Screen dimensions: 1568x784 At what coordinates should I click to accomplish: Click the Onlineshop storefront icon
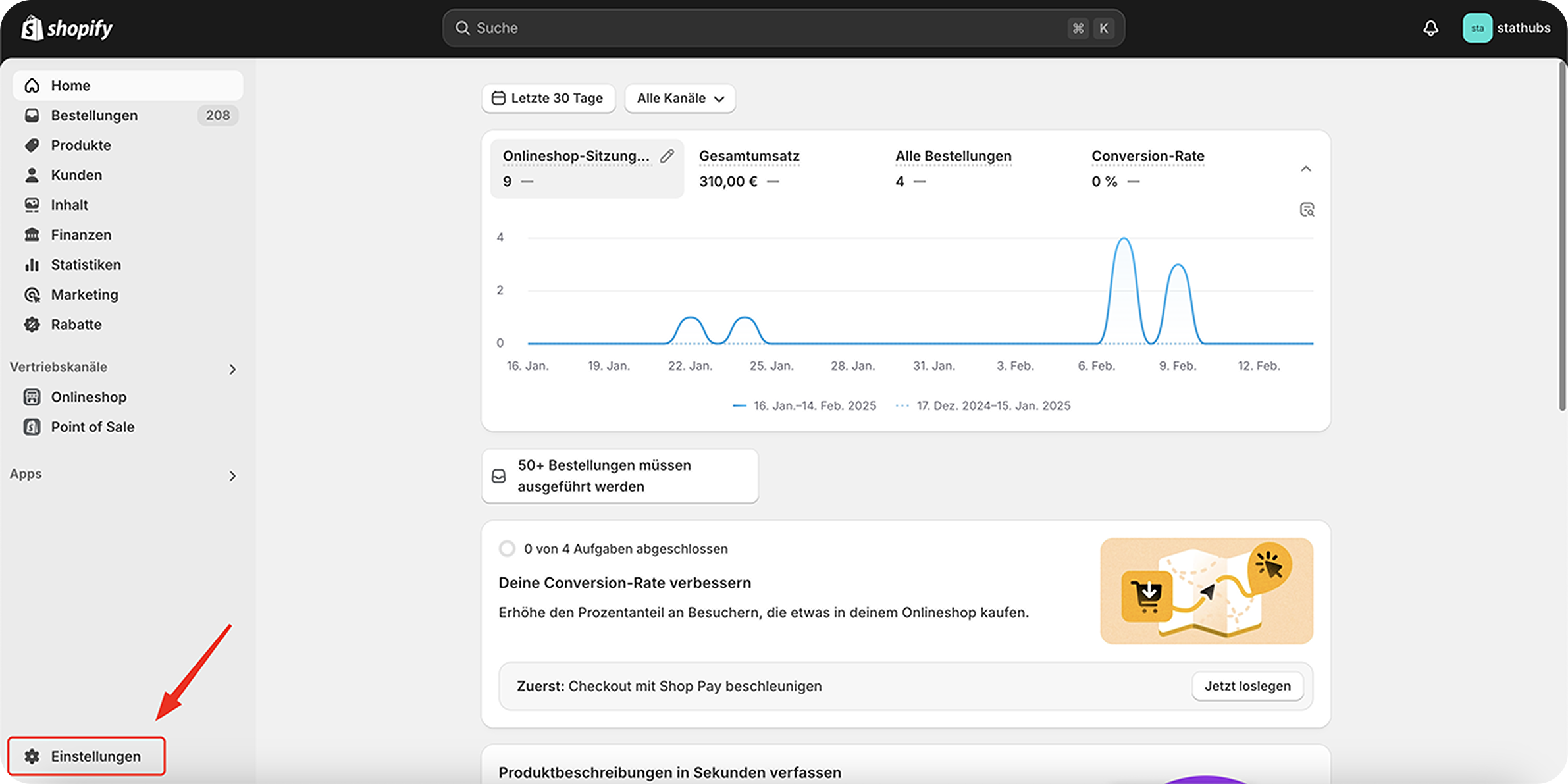click(x=32, y=397)
